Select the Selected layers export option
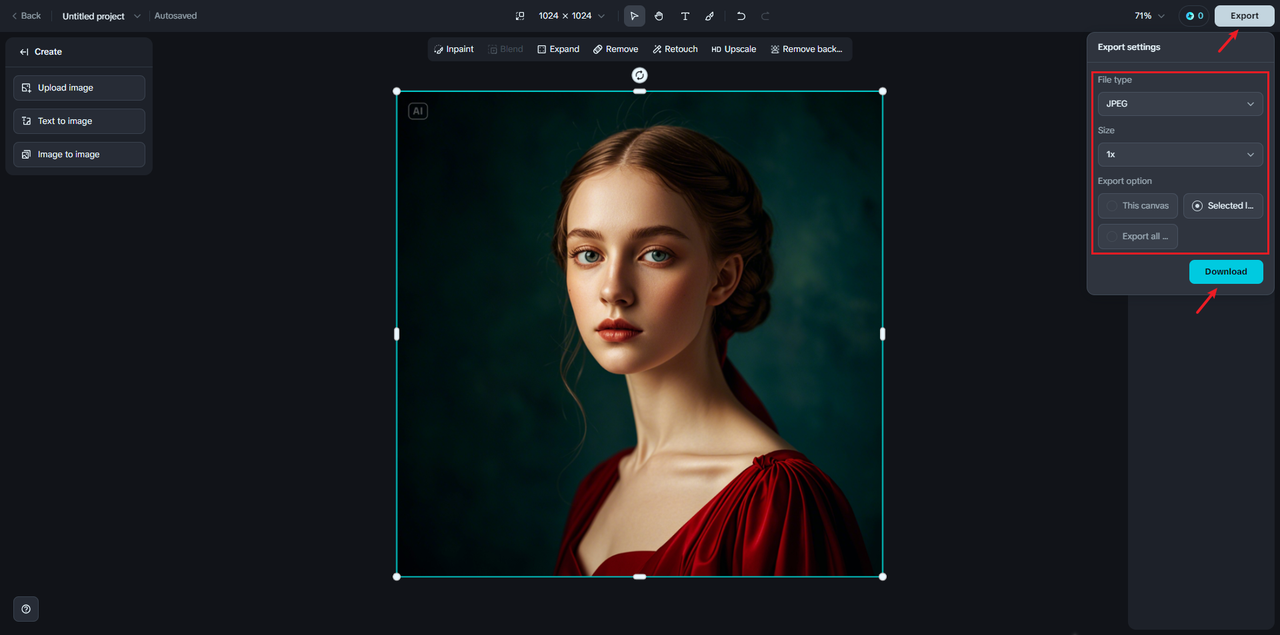Viewport: 1280px width, 635px height. click(1223, 206)
